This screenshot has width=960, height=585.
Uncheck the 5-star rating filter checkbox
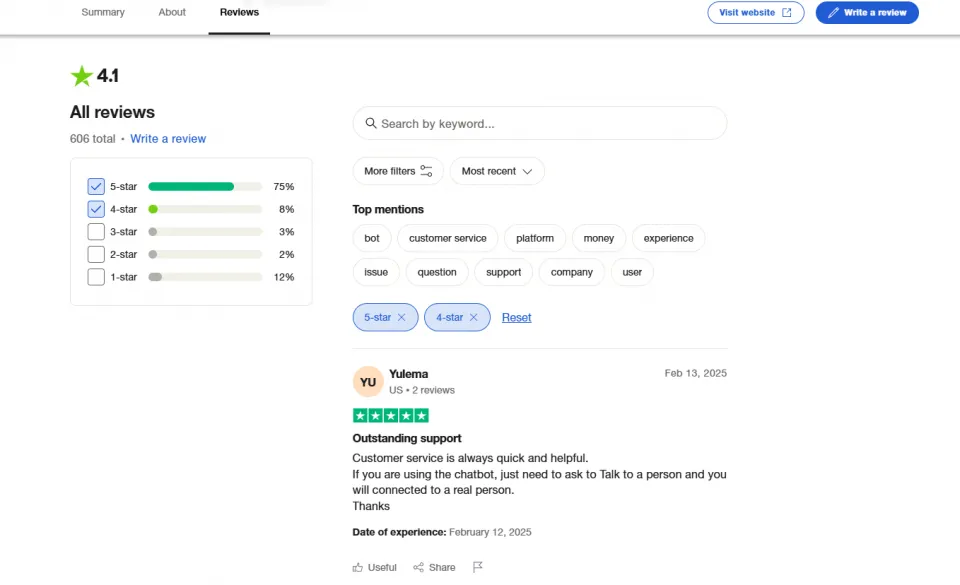click(95, 186)
